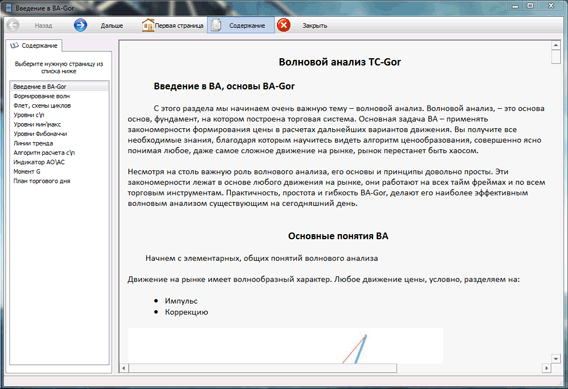
Task: Toggle the Содержание toolbar button label
Action: 247,26
